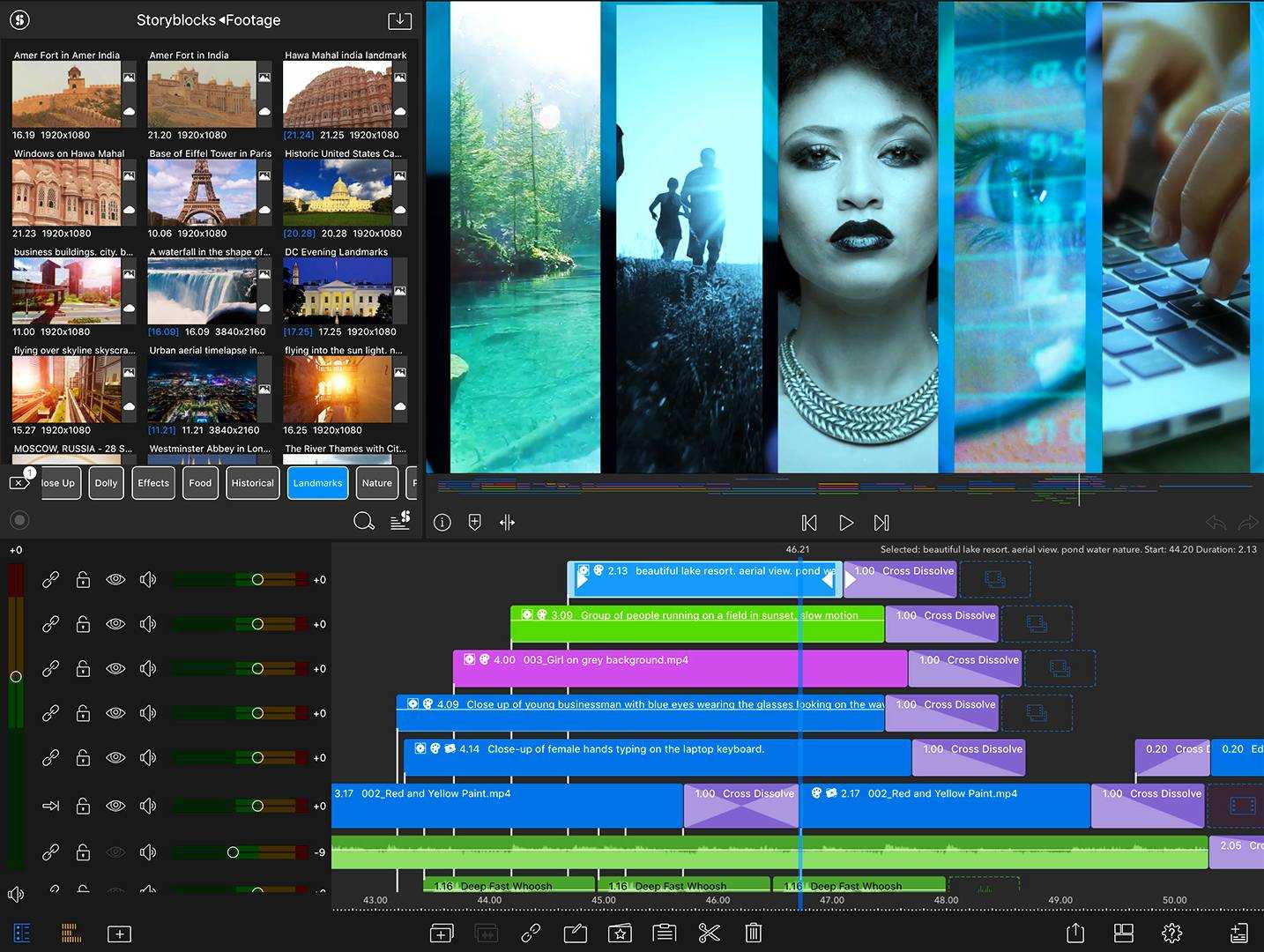The height and width of the screenshot is (952, 1264).
Task: Play the timeline preview
Action: pyautogui.click(x=846, y=523)
